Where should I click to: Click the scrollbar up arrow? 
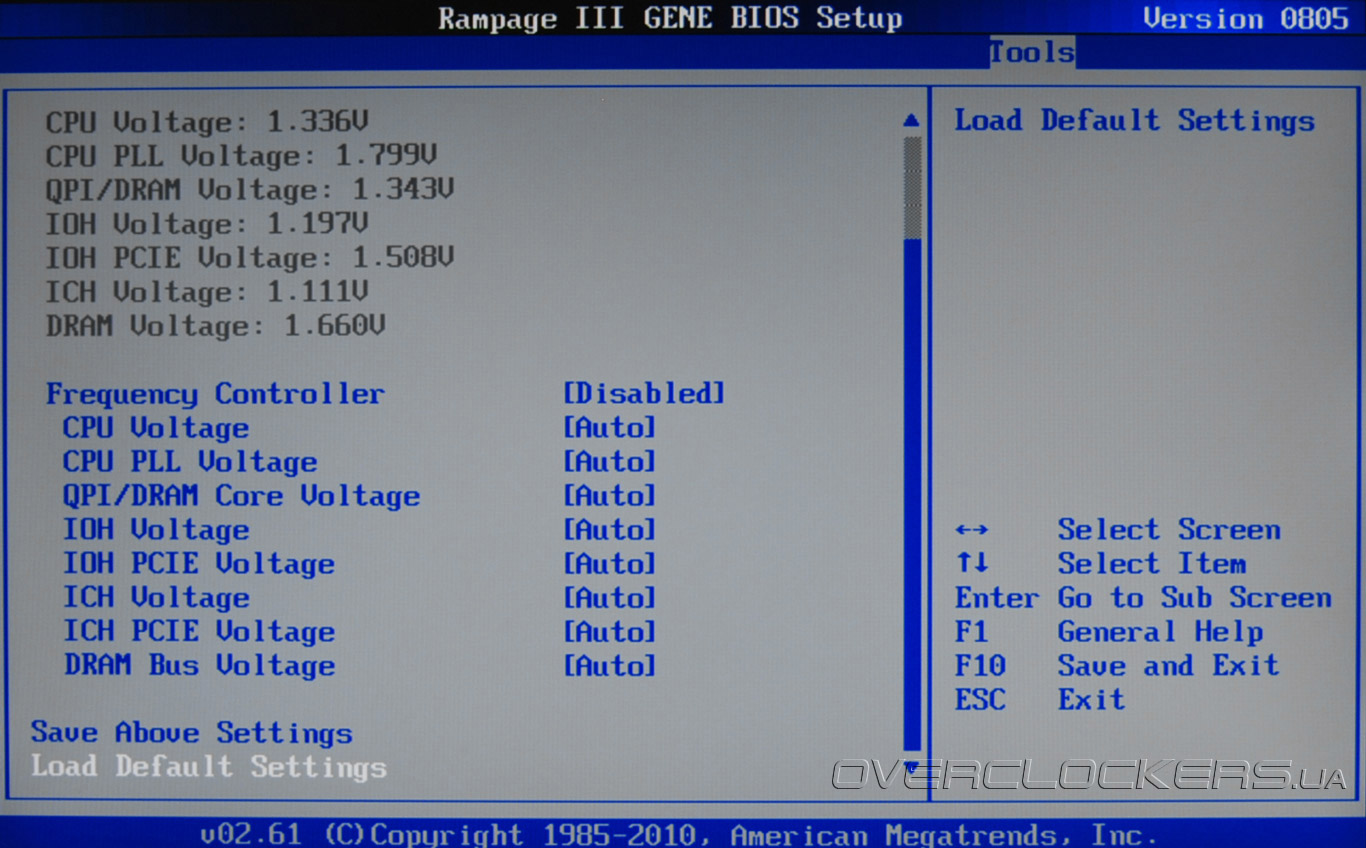pos(911,121)
